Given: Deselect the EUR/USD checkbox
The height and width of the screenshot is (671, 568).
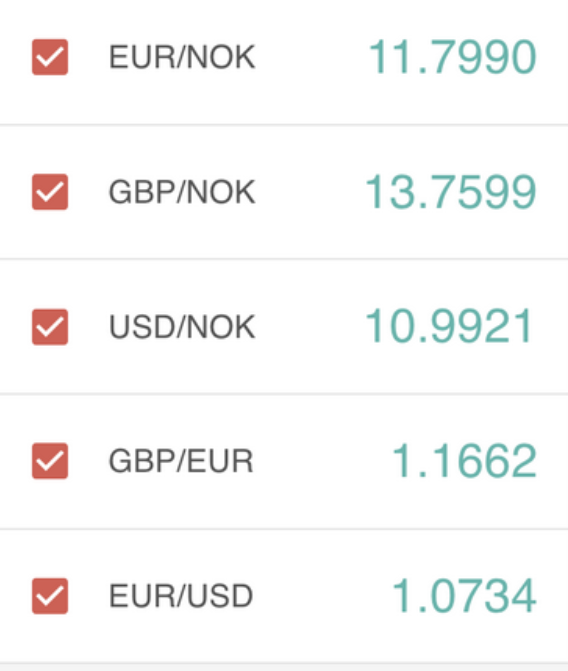Looking at the screenshot, I should [x=50, y=596].
